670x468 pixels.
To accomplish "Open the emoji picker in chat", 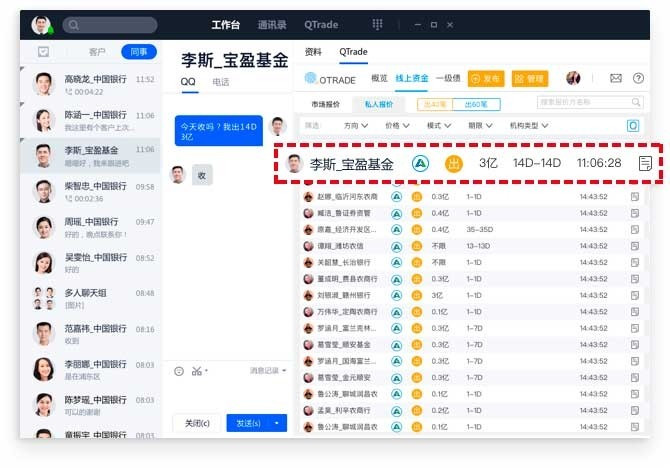I will tap(179, 371).
